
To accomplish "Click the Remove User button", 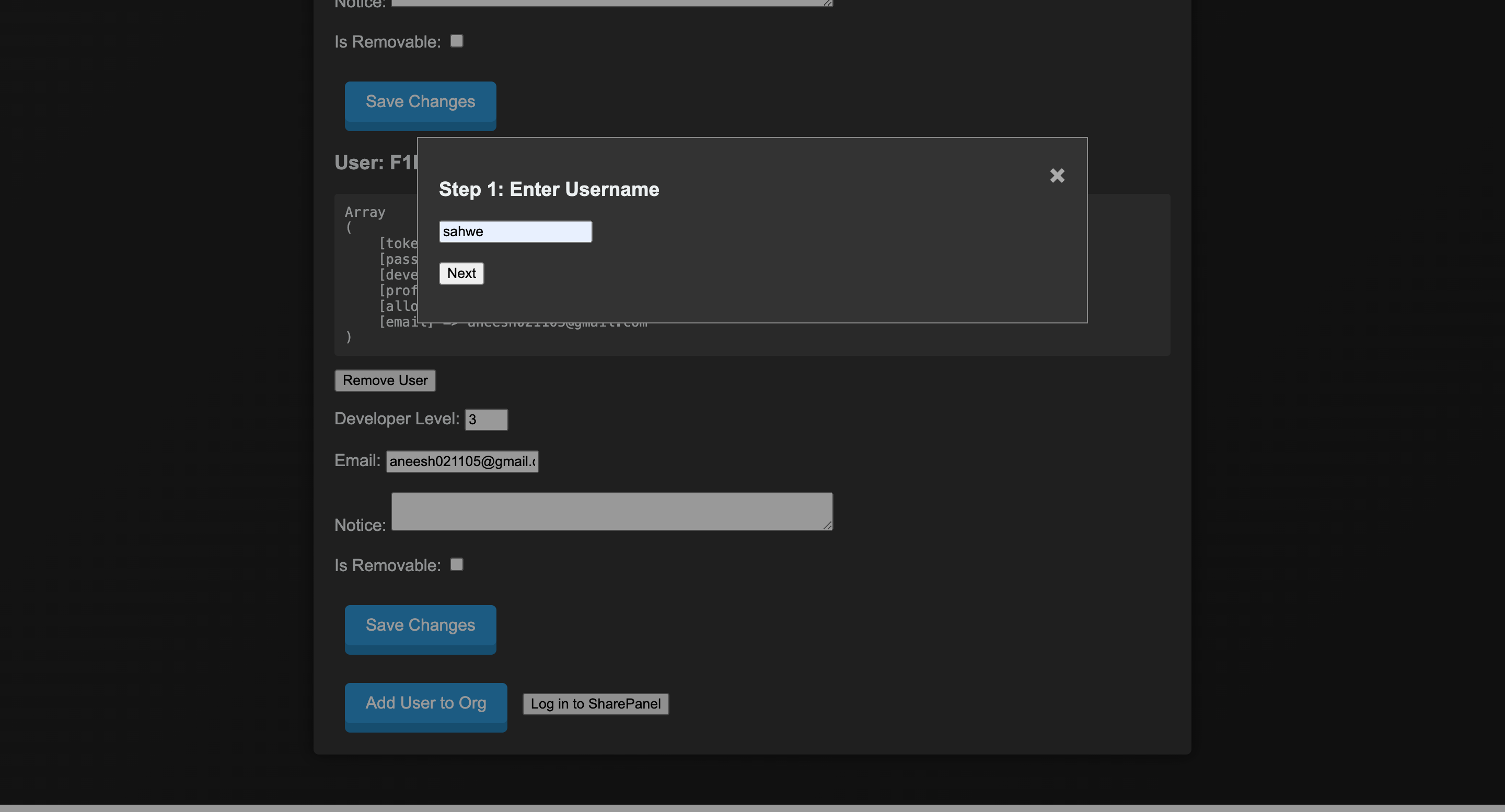I will coord(385,380).
